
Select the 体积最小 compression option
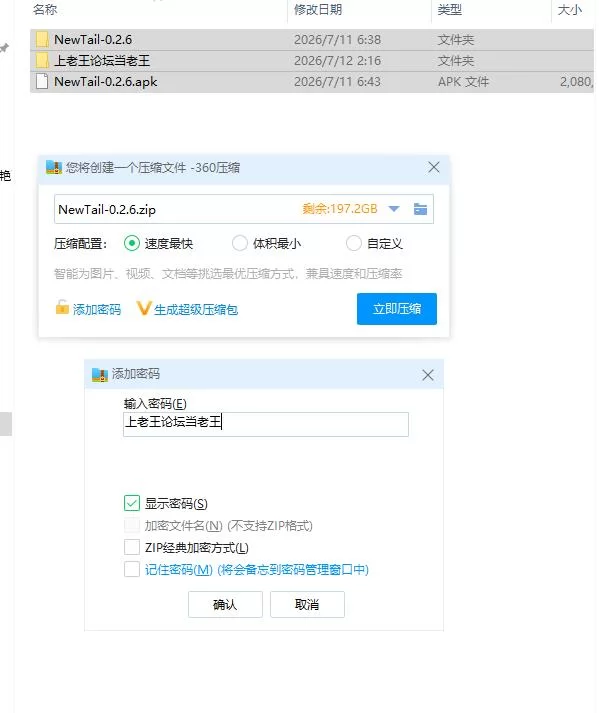pyautogui.click(x=240, y=243)
